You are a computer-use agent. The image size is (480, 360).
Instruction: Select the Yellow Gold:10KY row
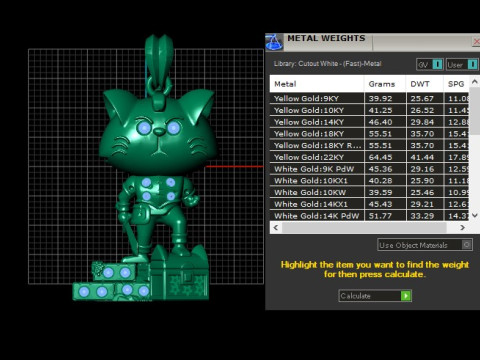[369, 110]
